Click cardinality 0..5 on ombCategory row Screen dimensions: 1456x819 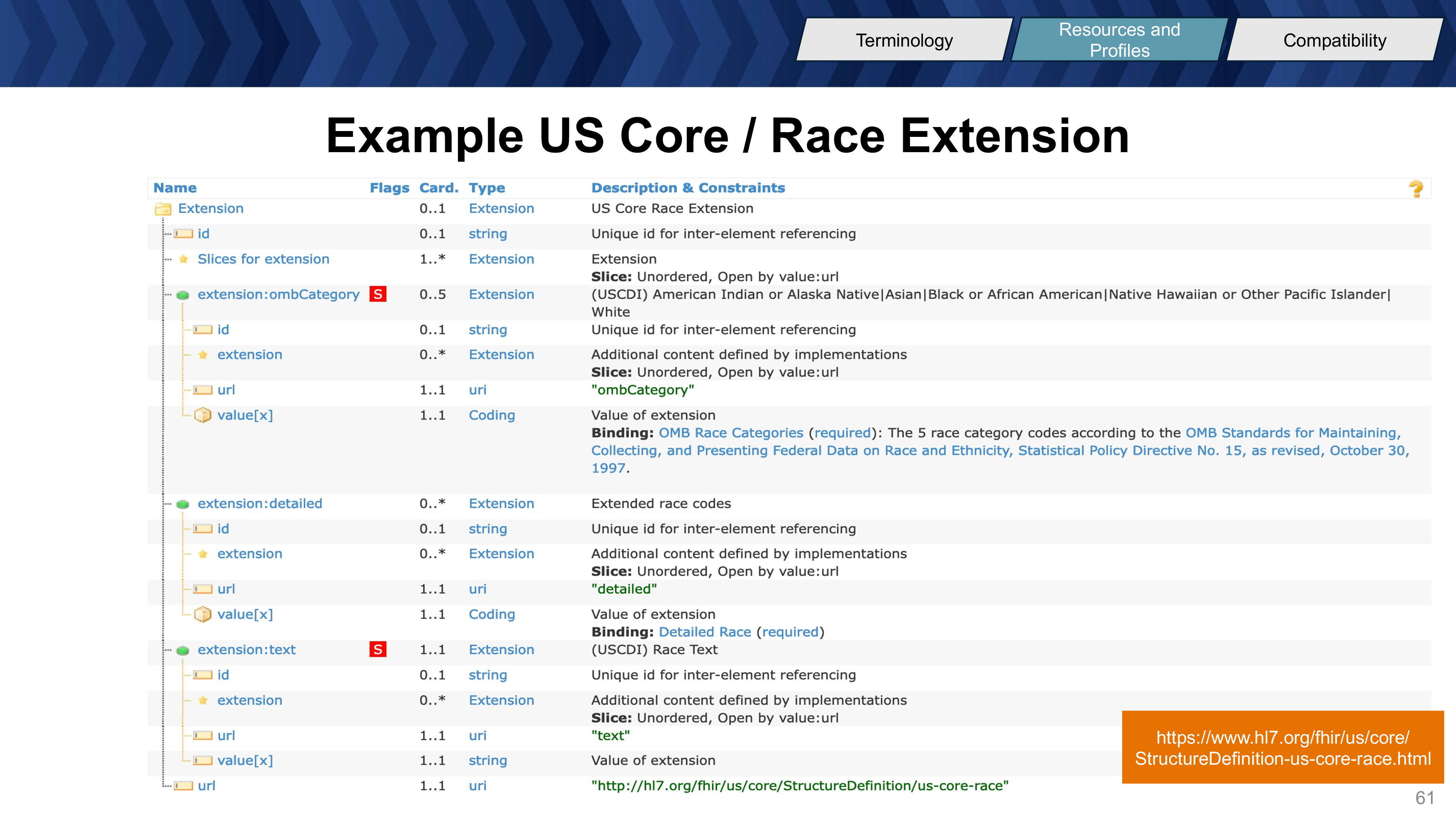click(432, 294)
